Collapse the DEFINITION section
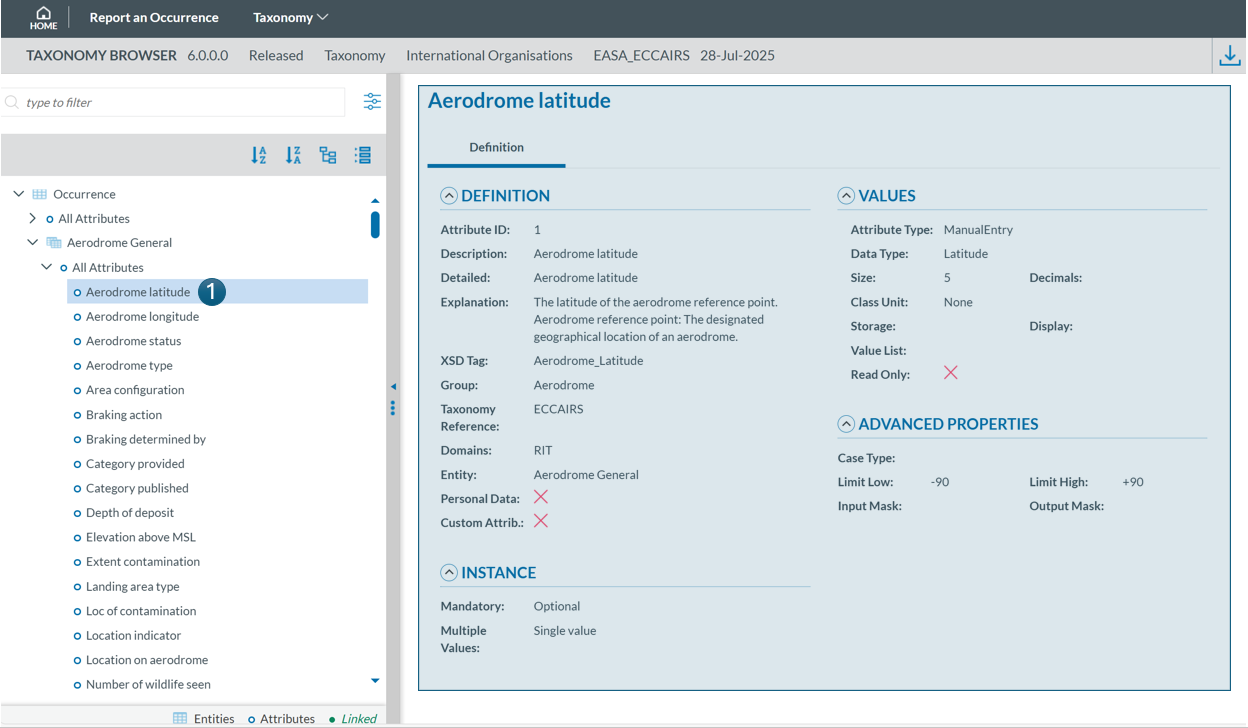Viewport: 1248px width, 728px height. pyautogui.click(x=449, y=196)
